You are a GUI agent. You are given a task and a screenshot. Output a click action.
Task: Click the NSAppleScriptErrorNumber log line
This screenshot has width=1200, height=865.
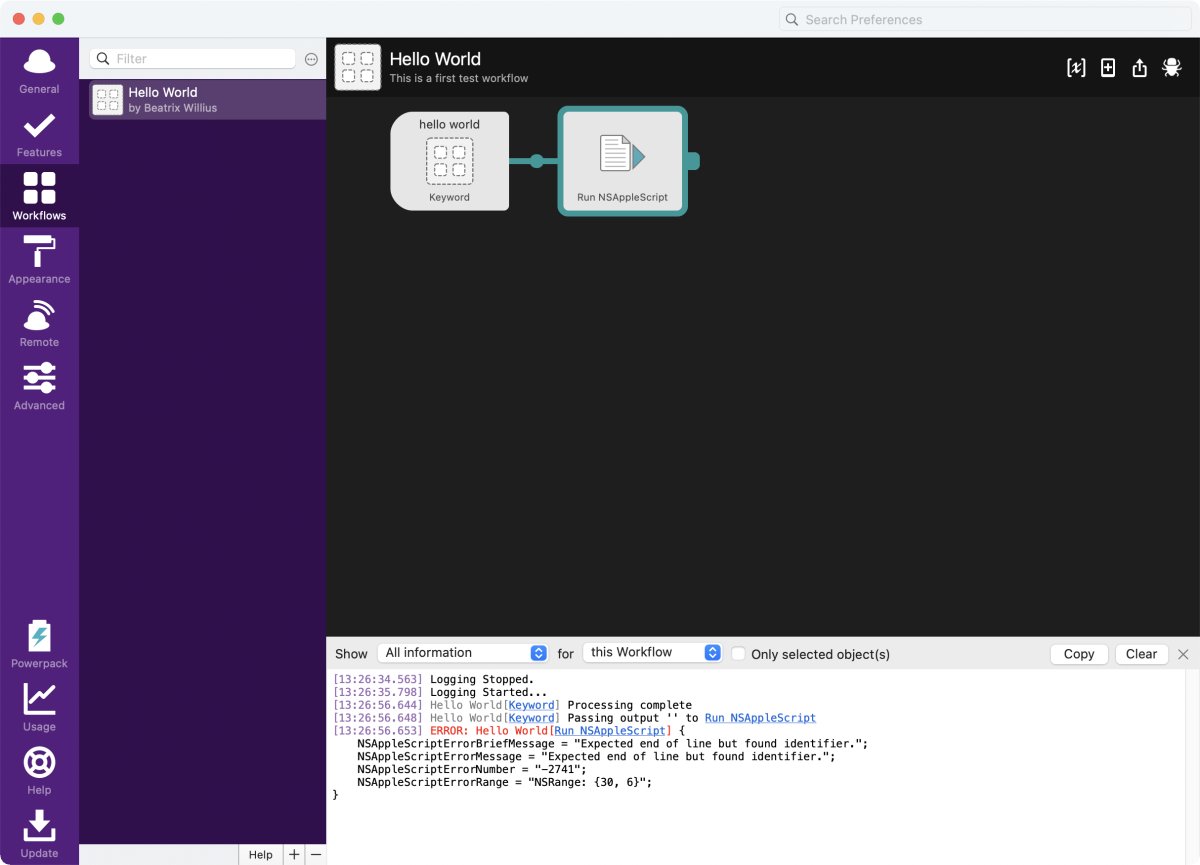472,769
